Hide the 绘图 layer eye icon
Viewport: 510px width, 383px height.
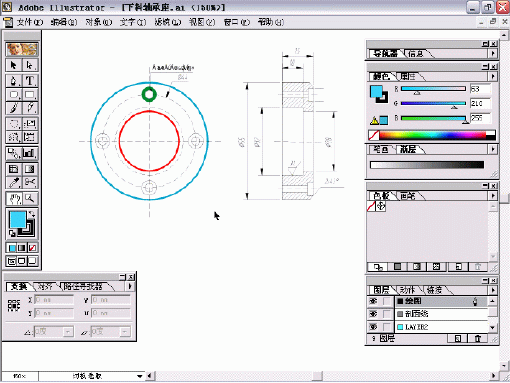coord(373,301)
